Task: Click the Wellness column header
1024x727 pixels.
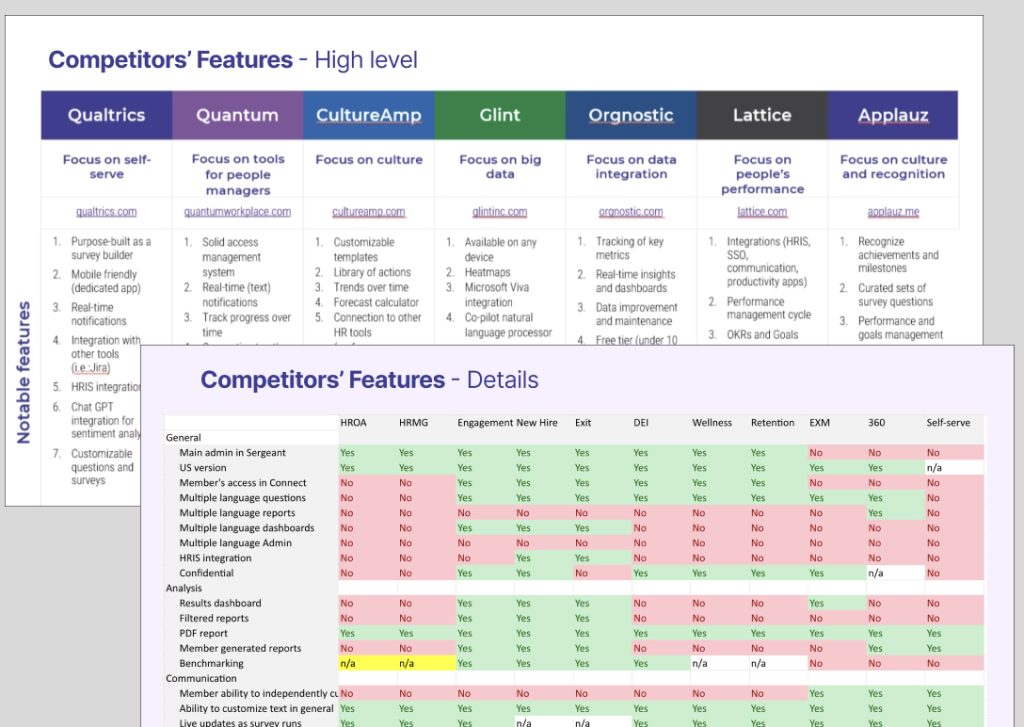Action: coord(712,423)
